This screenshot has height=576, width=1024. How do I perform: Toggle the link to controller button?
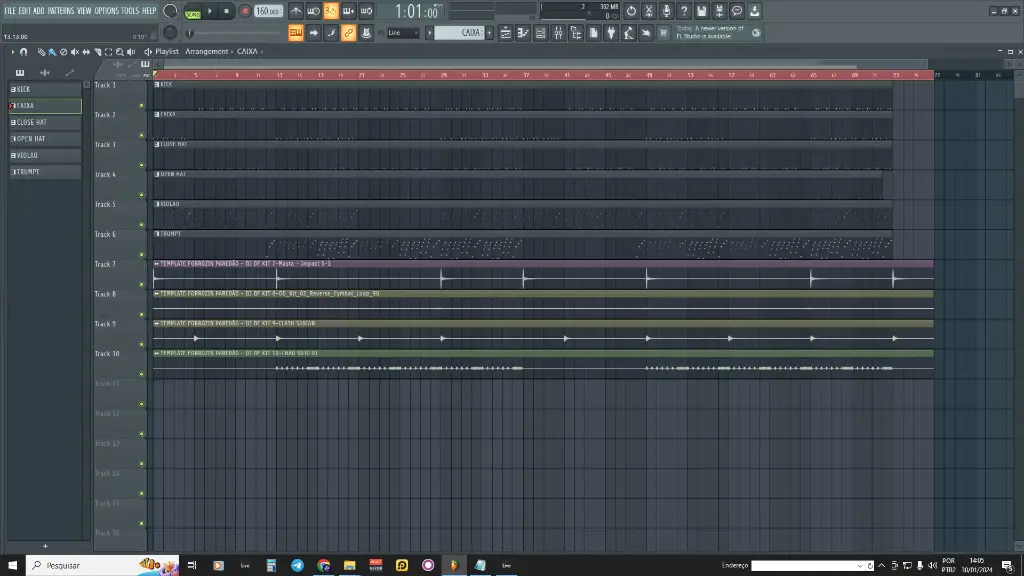[x=349, y=33]
